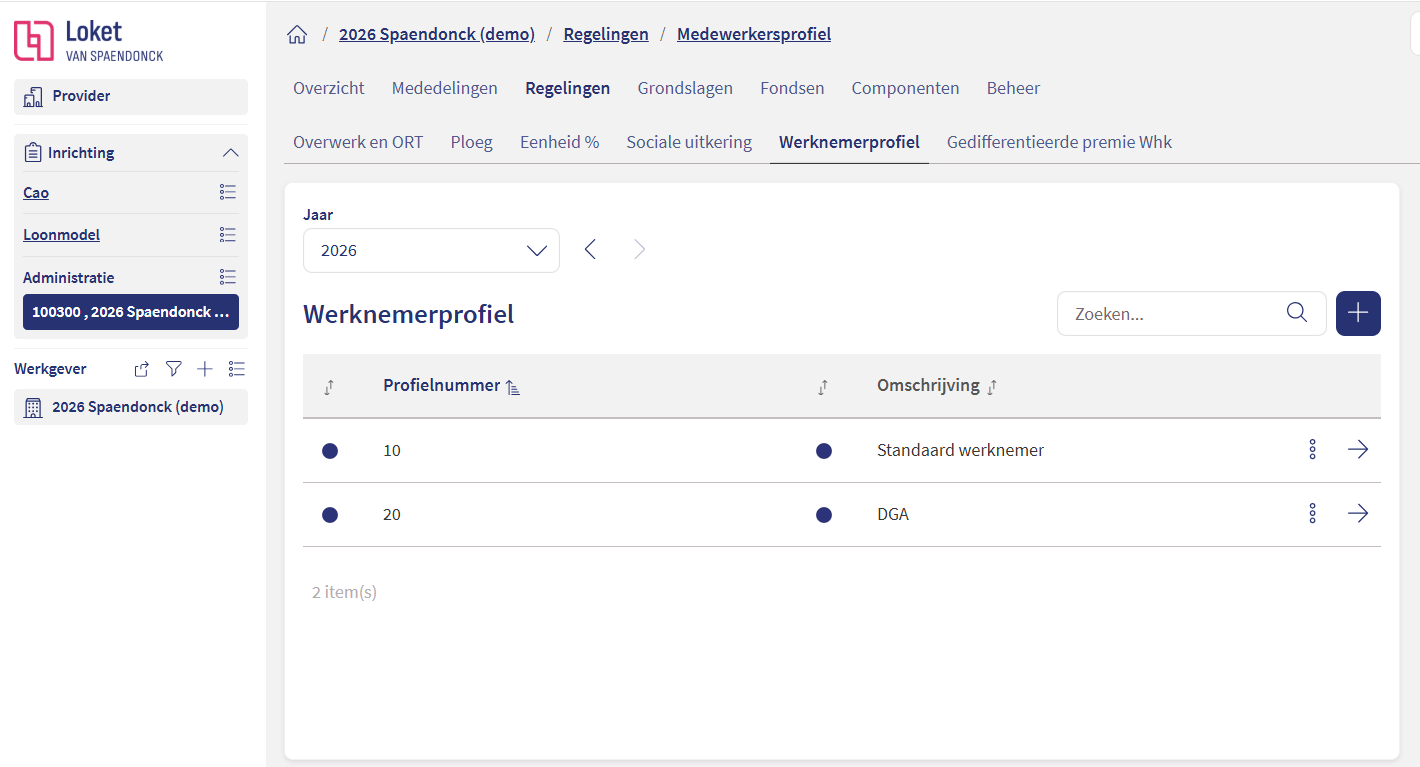Click the Werkgever open-in-new-window icon

(142, 369)
